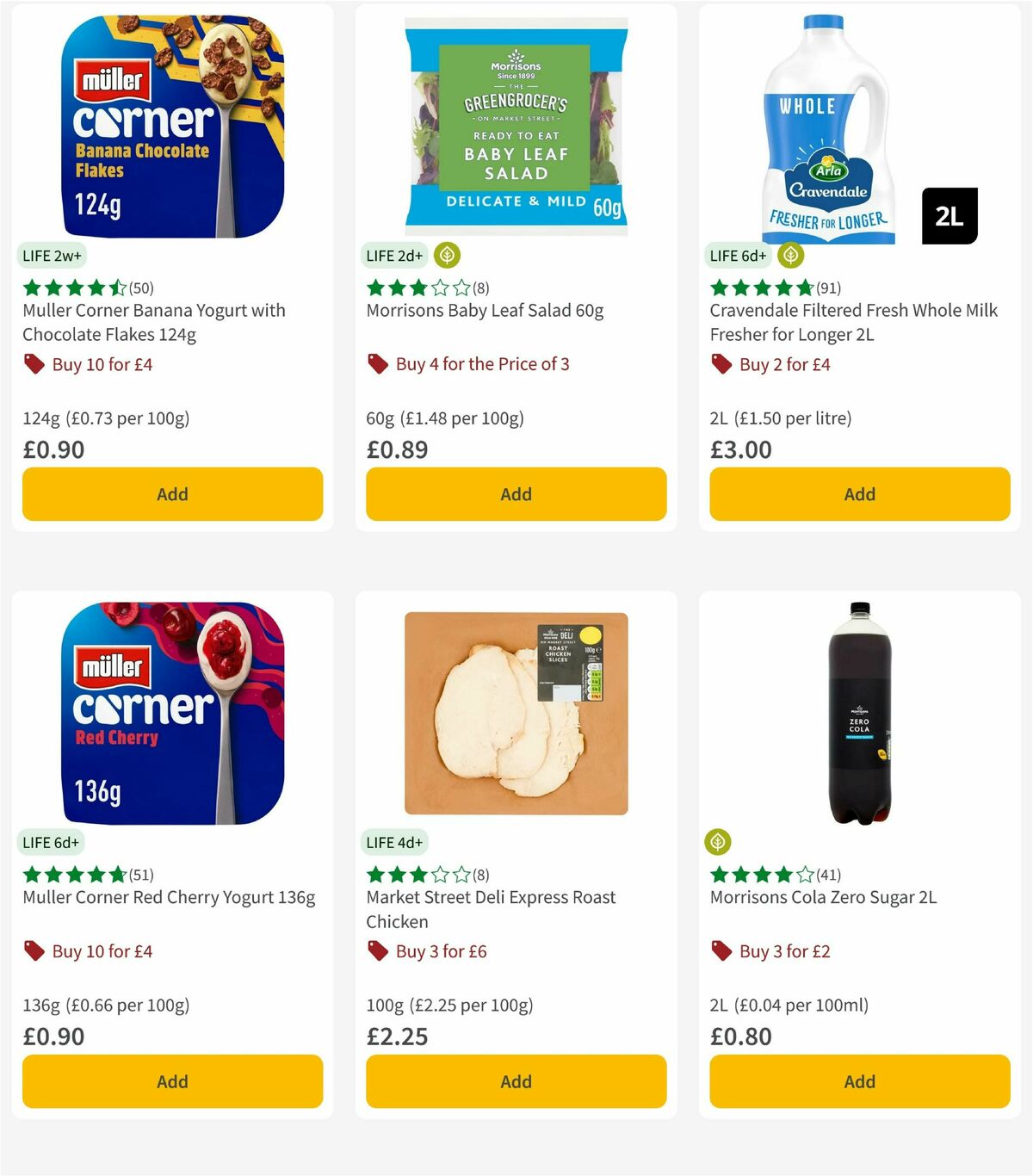Open the Cravendale Filtered Fresh Whole Milk product page
This screenshot has height=1176, width=1033.
coord(852,322)
